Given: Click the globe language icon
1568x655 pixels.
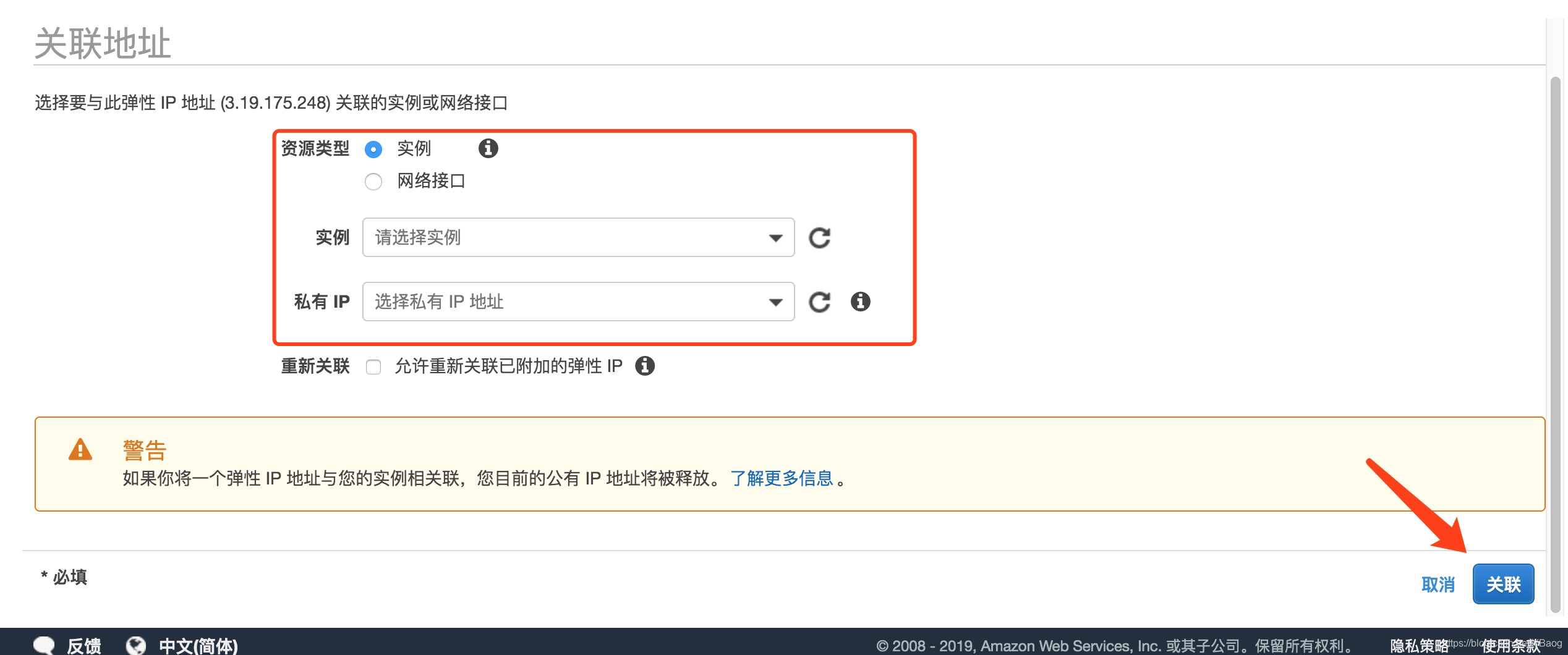Looking at the screenshot, I should click(x=135, y=646).
